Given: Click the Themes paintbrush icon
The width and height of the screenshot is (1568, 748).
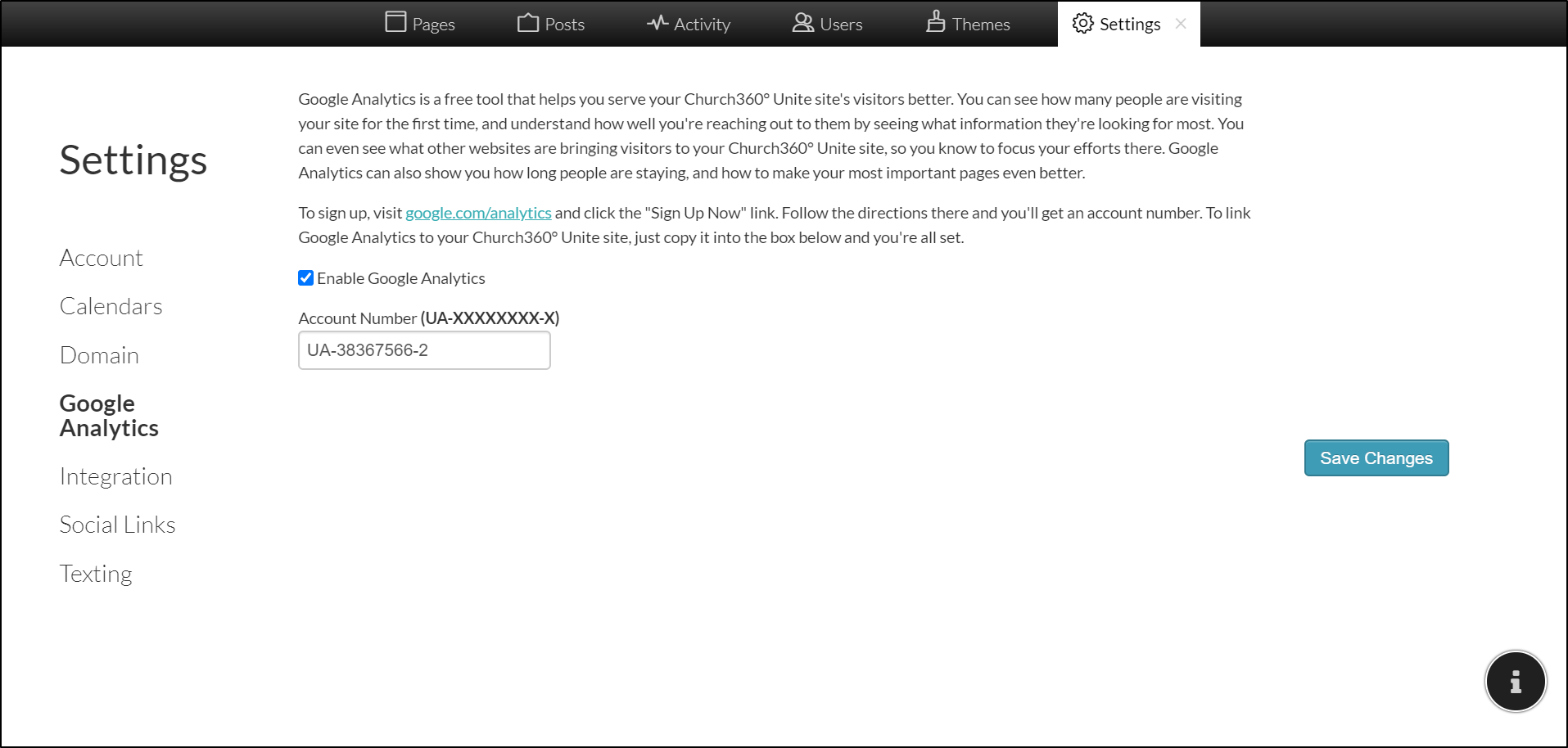Looking at the screenshot, I should click(x=935, y=22).
